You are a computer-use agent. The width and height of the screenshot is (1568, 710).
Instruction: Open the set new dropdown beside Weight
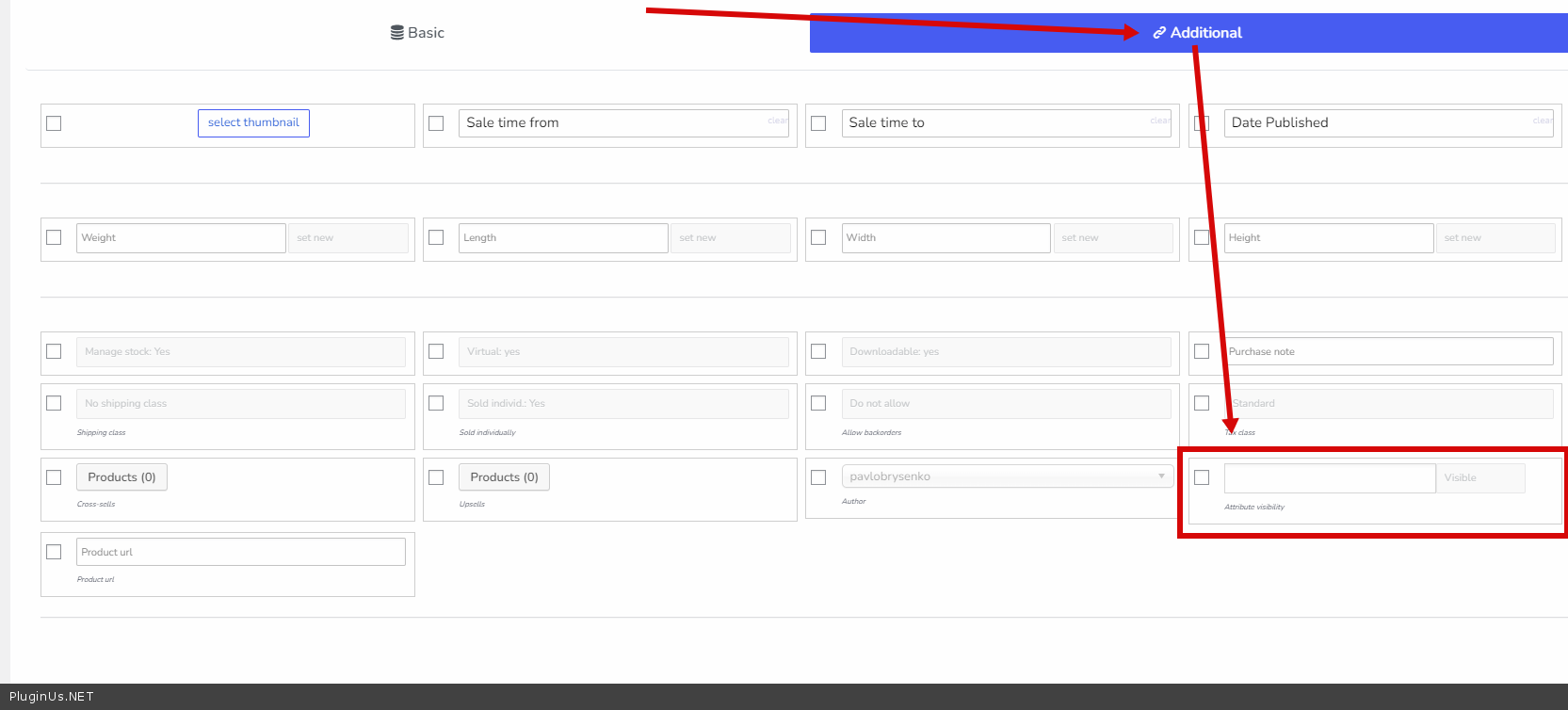(x=348, y=238)
